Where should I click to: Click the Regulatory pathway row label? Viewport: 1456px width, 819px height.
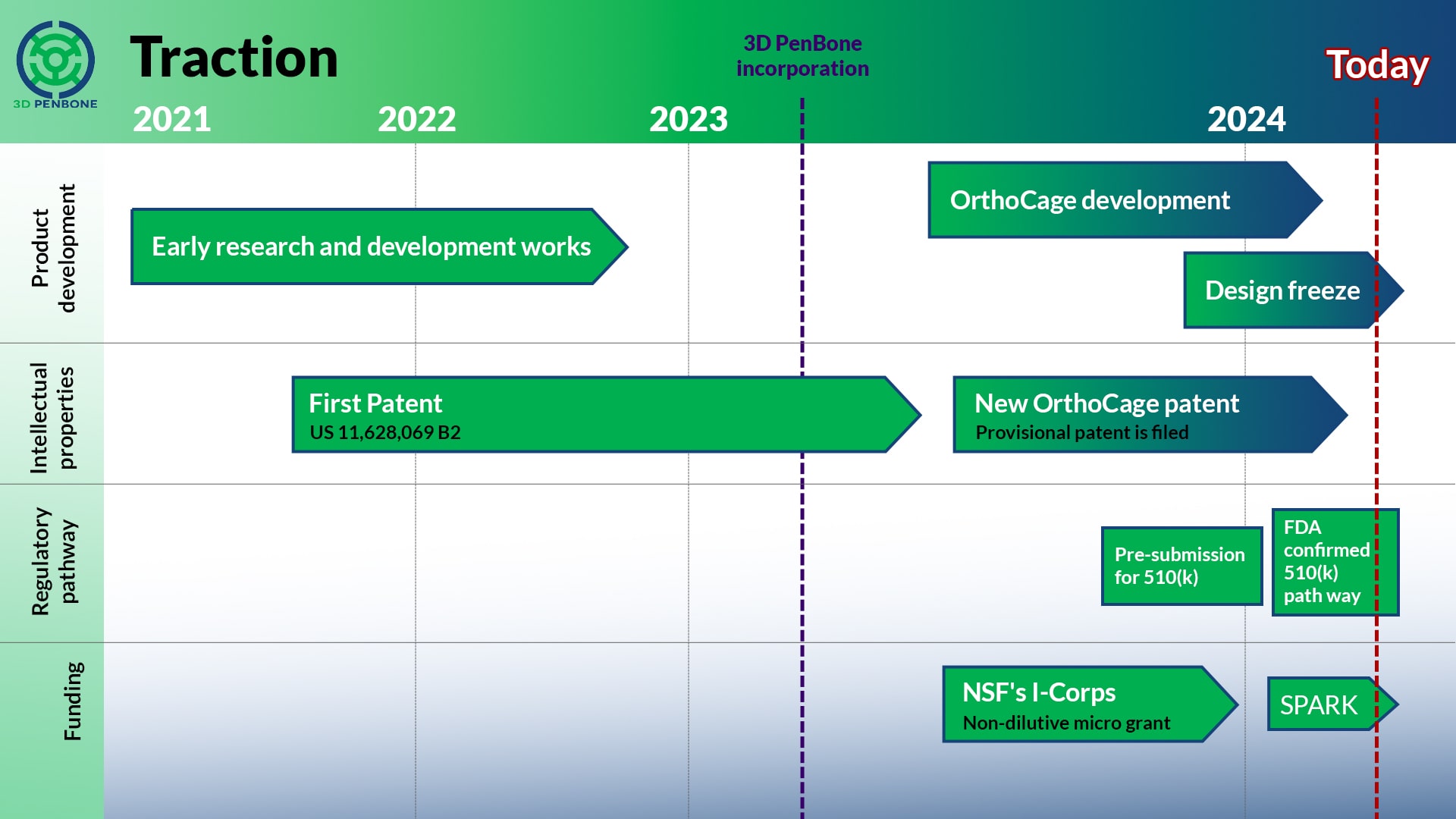(53, 562)
